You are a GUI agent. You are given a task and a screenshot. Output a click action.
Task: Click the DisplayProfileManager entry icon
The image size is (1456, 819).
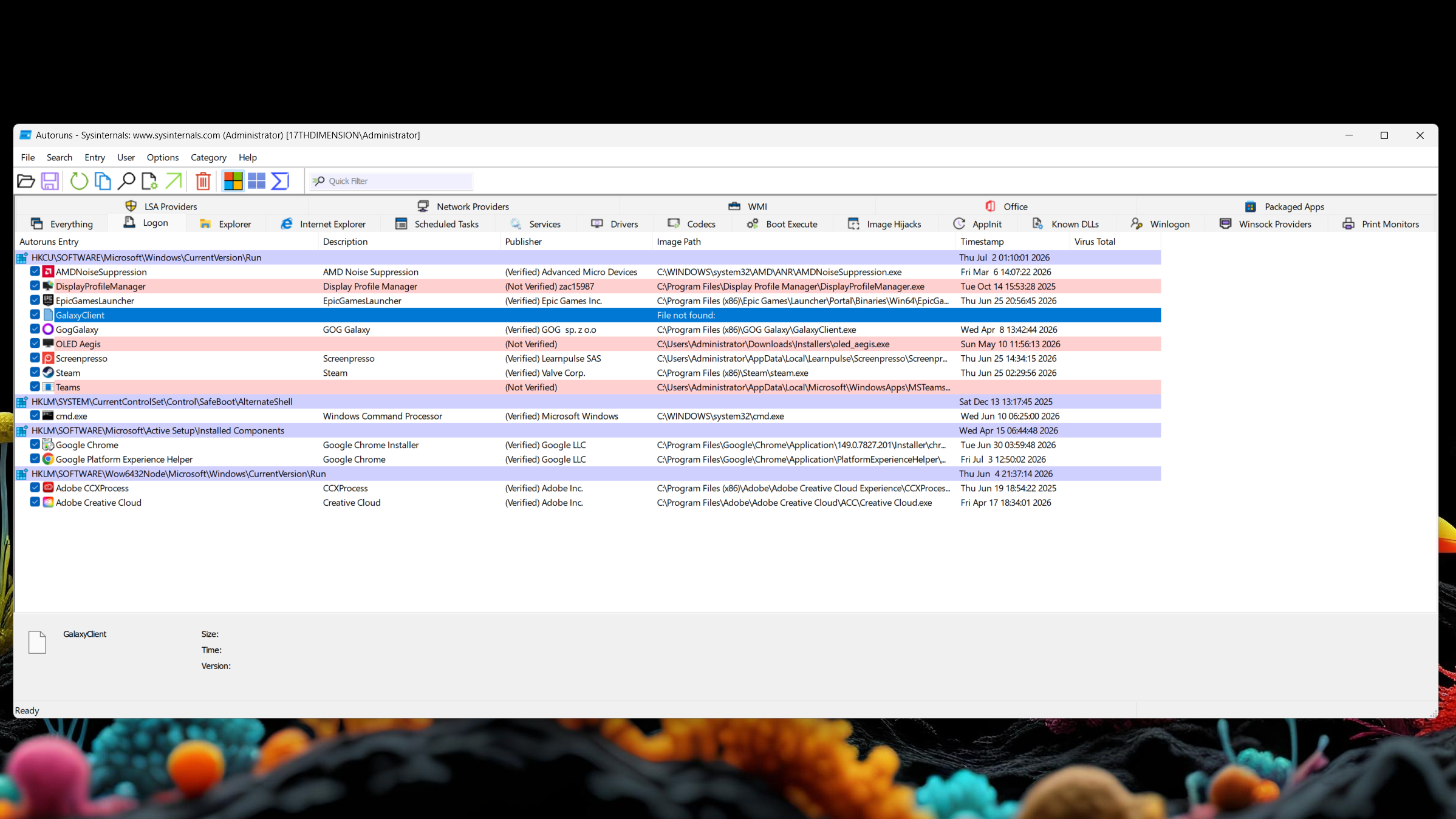pos(48,286)
